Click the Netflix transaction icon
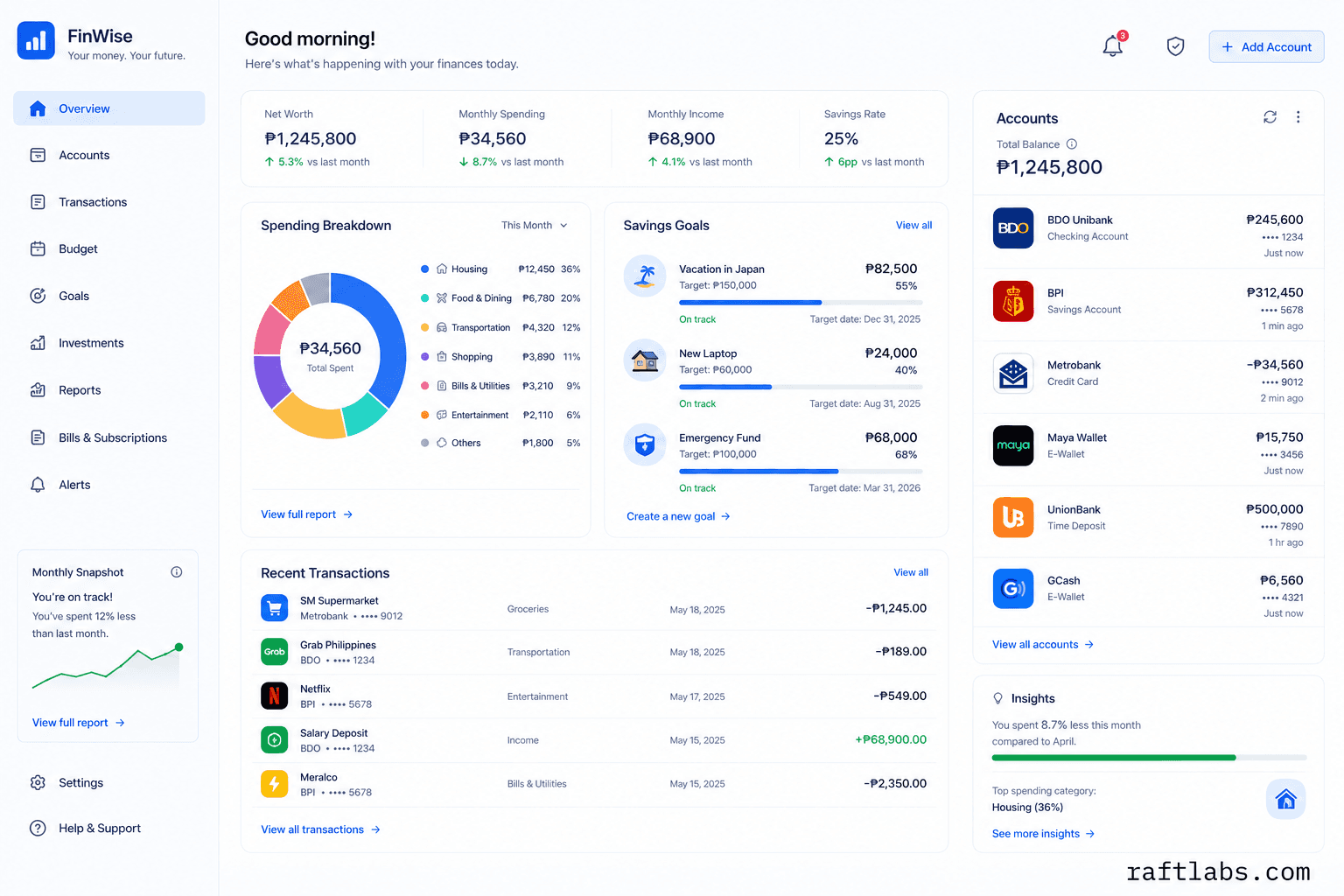The height and width of the screenshot is (896, 1344). (275, 696)
